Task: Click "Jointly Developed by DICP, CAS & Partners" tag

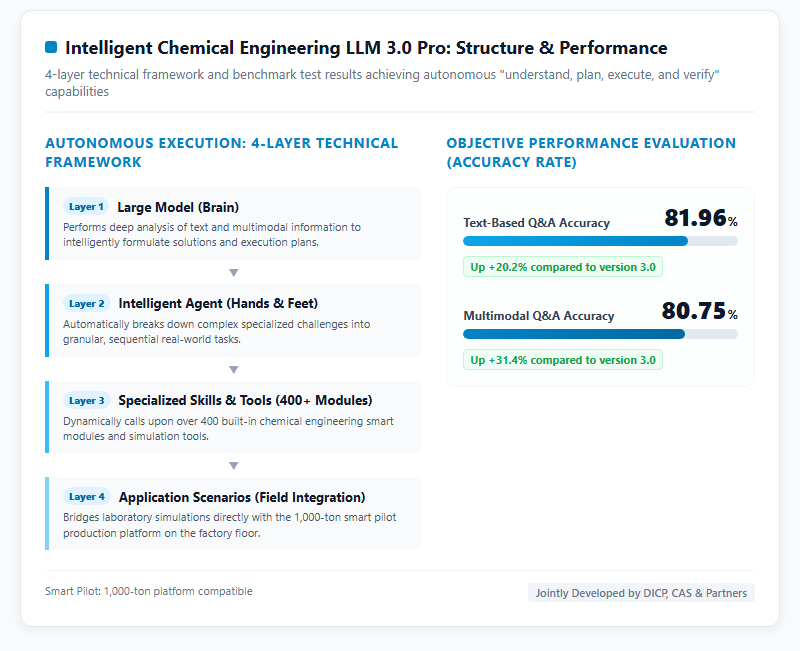Action: point(641,593)
